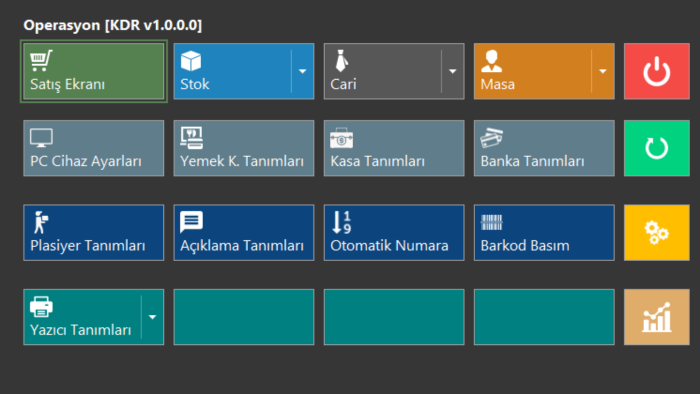Open Açıklama Tanımları tile
The image size is (700, 394).
pyautogui.click(x=244, y=232)
